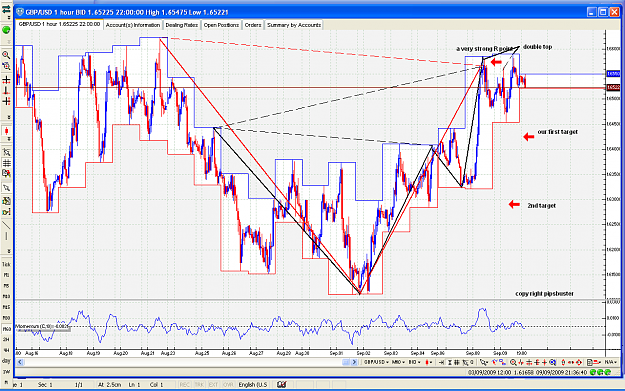Viewport: 625px width, 391px height.
Task: Click the first green status icon at bottom right
Action: coord(593,372)
